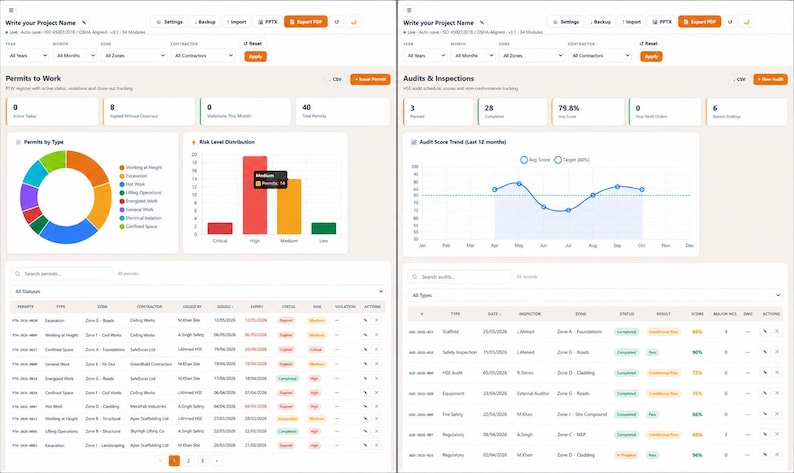Edit the Excavation Zone G - Roads permit
Viewport: 794px width, 473px height.
coord(365,320)
